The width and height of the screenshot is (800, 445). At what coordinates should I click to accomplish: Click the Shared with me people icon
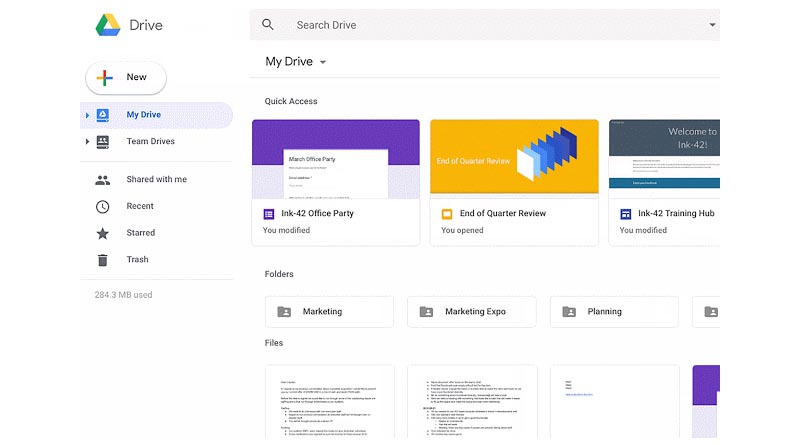103,180
